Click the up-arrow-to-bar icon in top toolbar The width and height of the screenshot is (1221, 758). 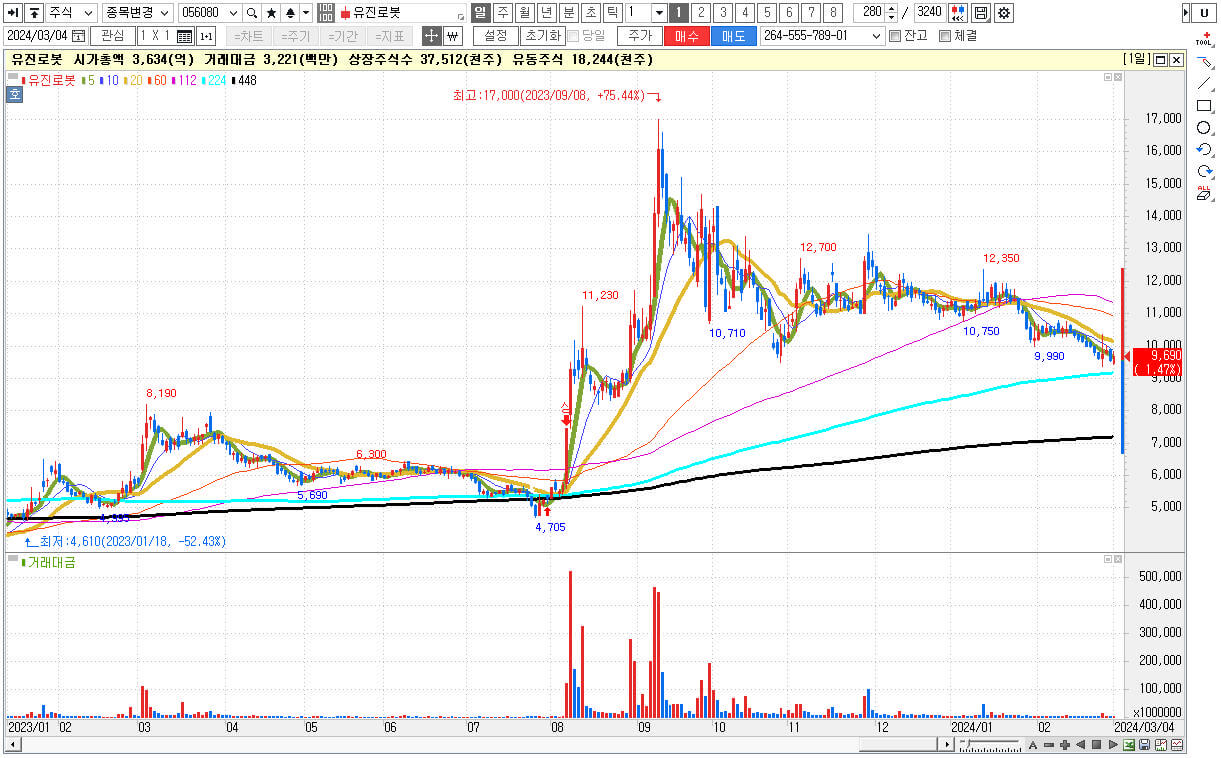[x=34, y=13]
